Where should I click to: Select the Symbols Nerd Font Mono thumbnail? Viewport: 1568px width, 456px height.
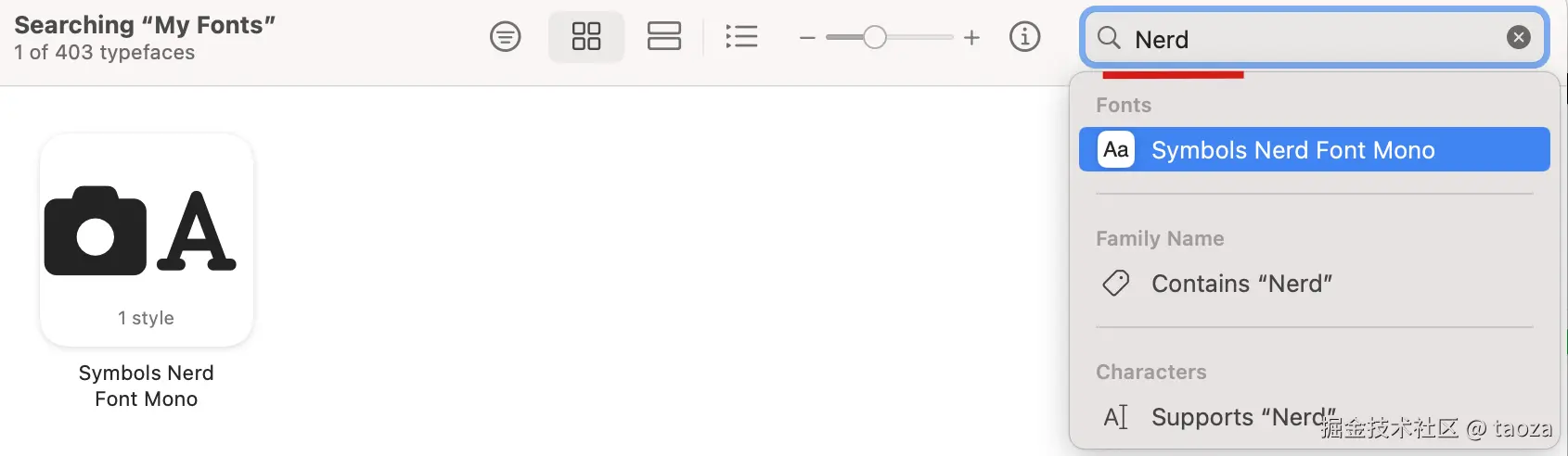tap(147, 240)
